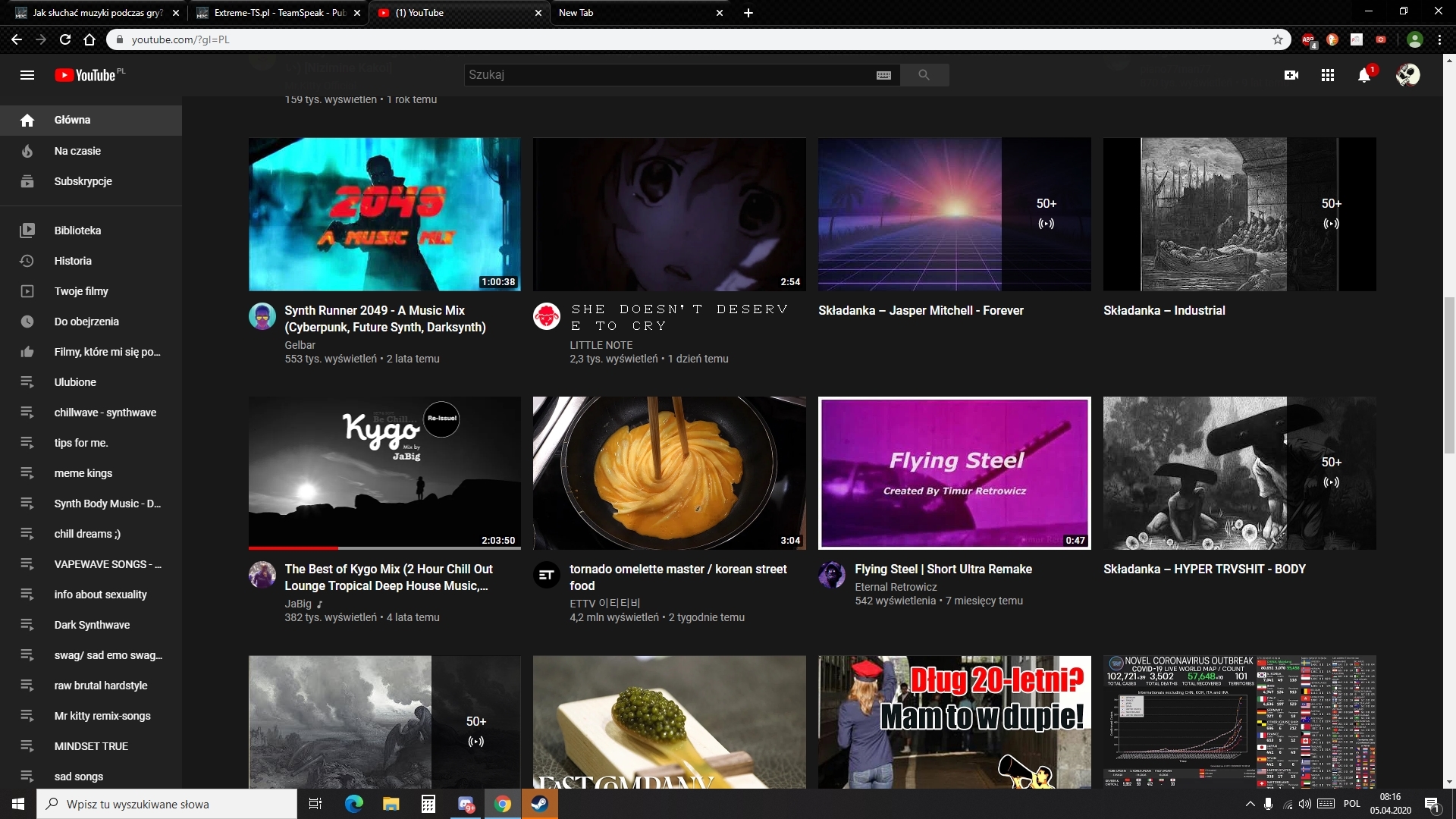Screen dimensions: 1456x819
Task: Go back with the browser back arrow
Action: [x=17, y=39]
